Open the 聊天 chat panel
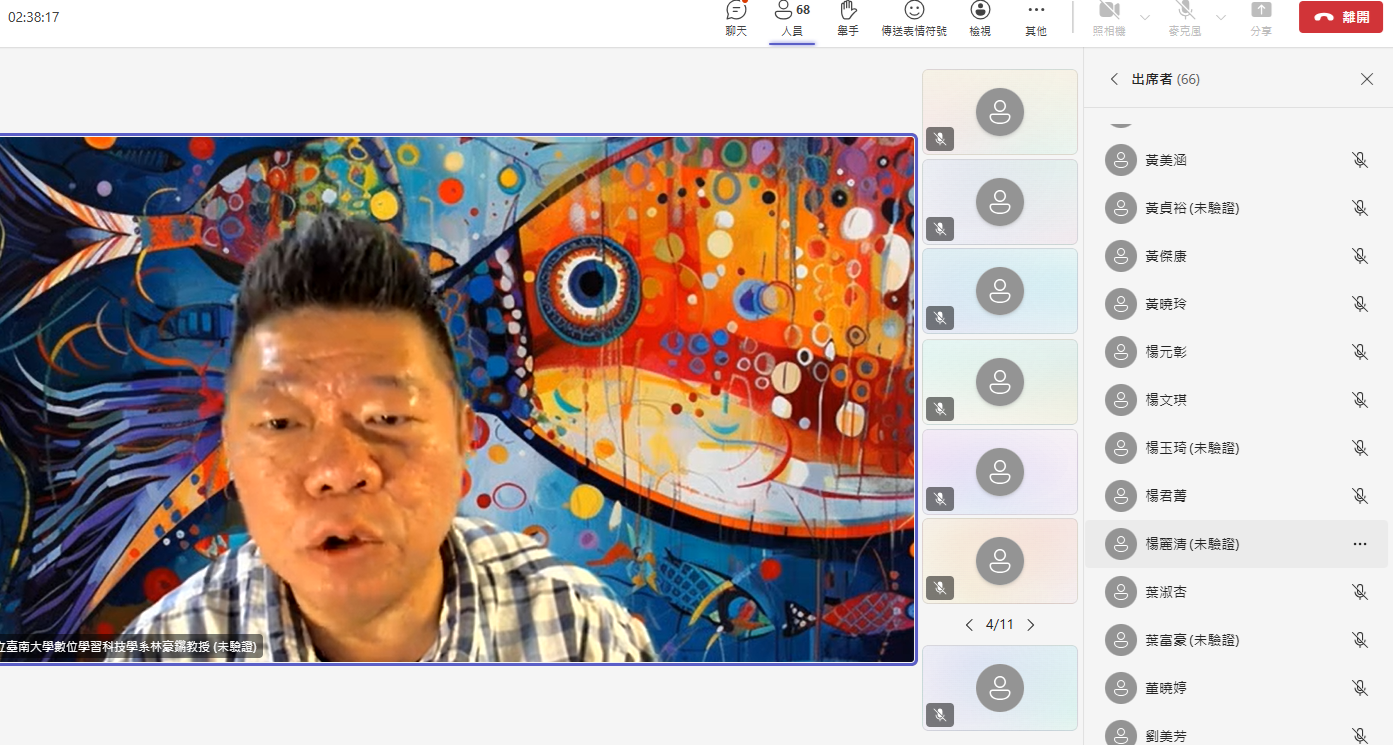The height and width of the screenshot is (745, 1393). tap(736, 19)
